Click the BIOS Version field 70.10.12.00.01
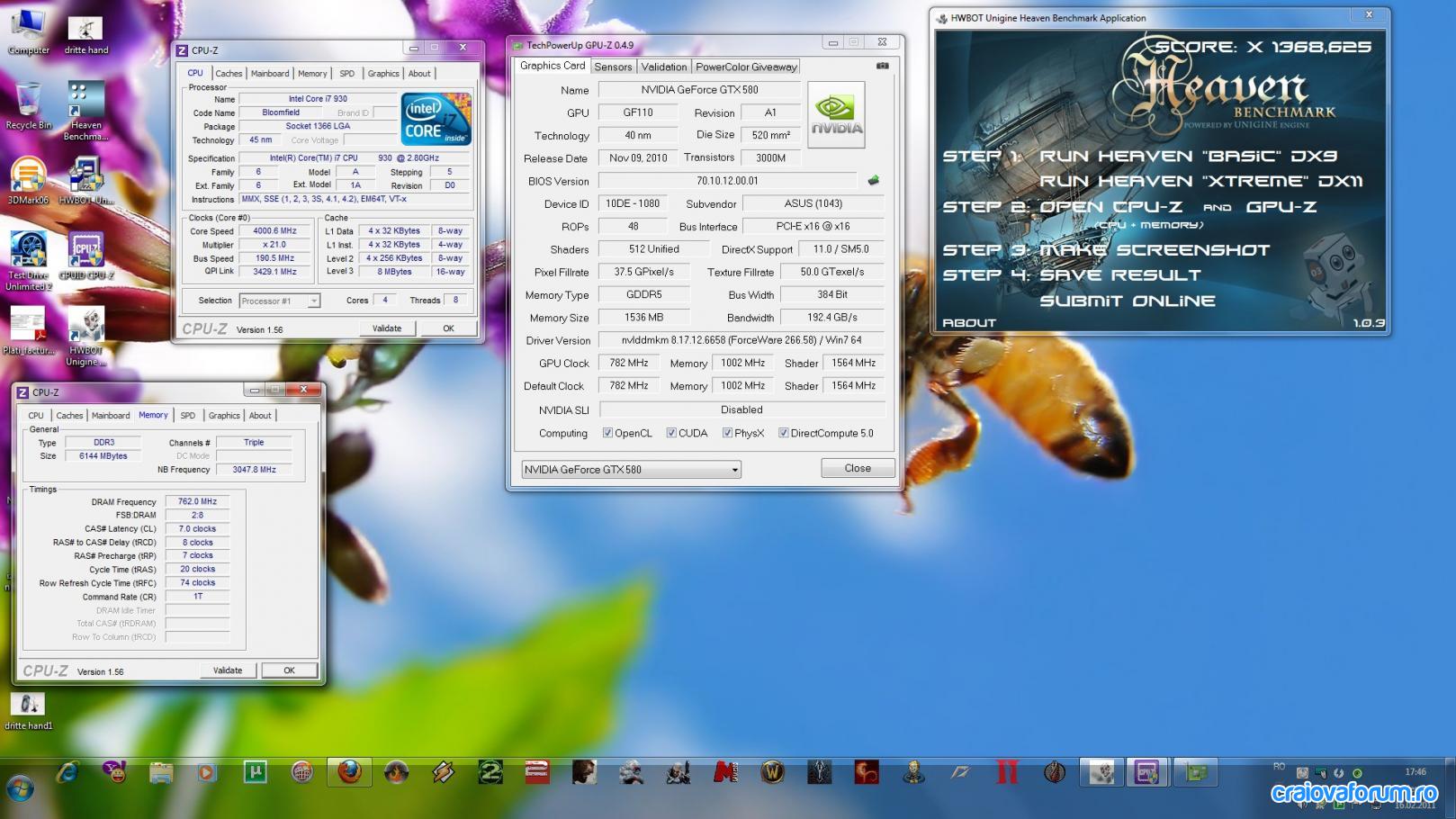This screenshot has height=819, width=1456. point(727,181)
